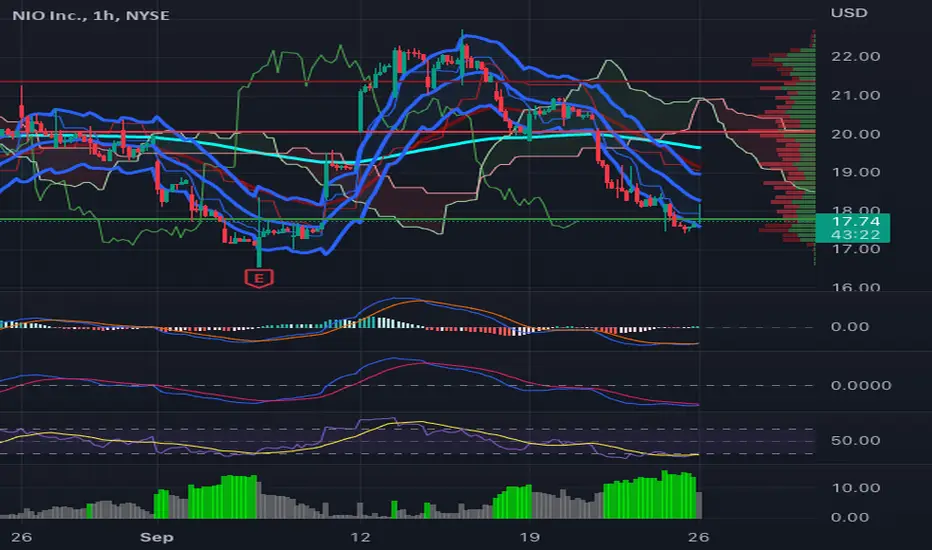Click the leftmost 26 date label
Viewport: 932px width, 550px height.
[x=21, y=538]
